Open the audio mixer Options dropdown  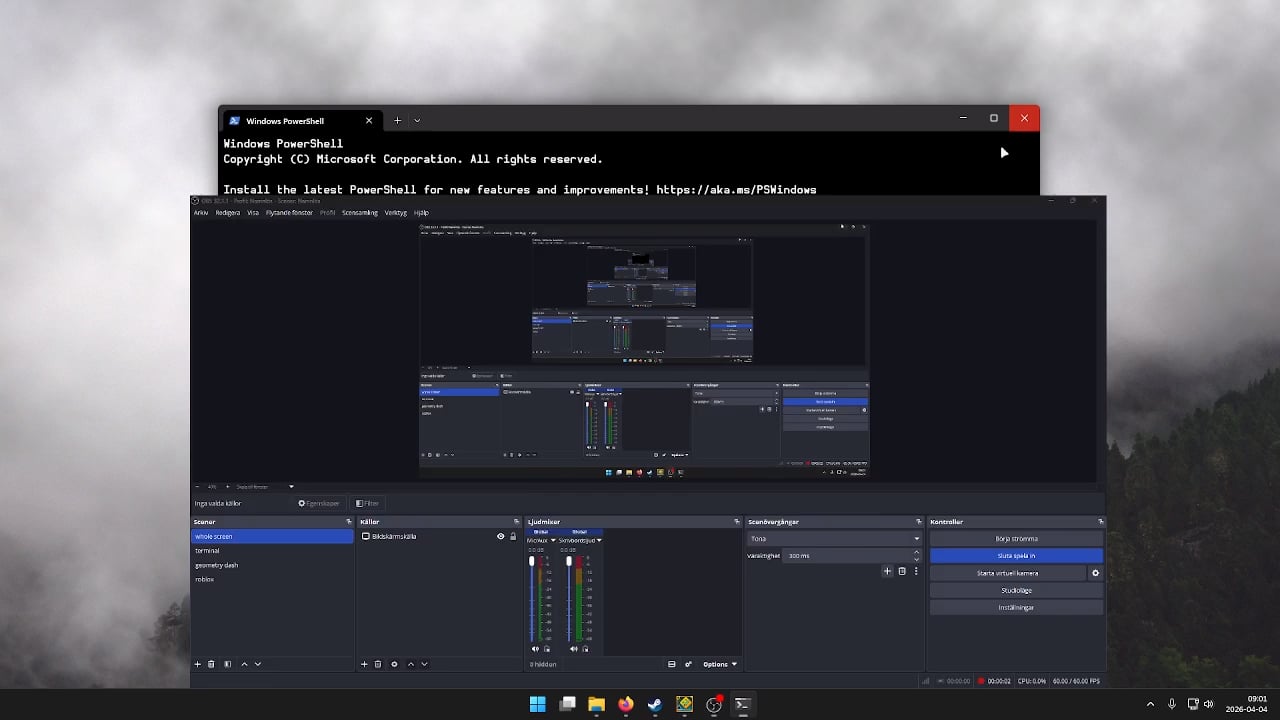tap(720, 664)
